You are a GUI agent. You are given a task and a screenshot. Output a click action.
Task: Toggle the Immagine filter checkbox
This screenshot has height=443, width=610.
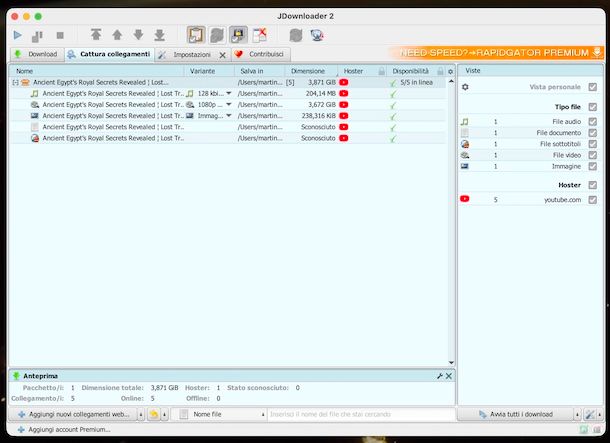593,166
